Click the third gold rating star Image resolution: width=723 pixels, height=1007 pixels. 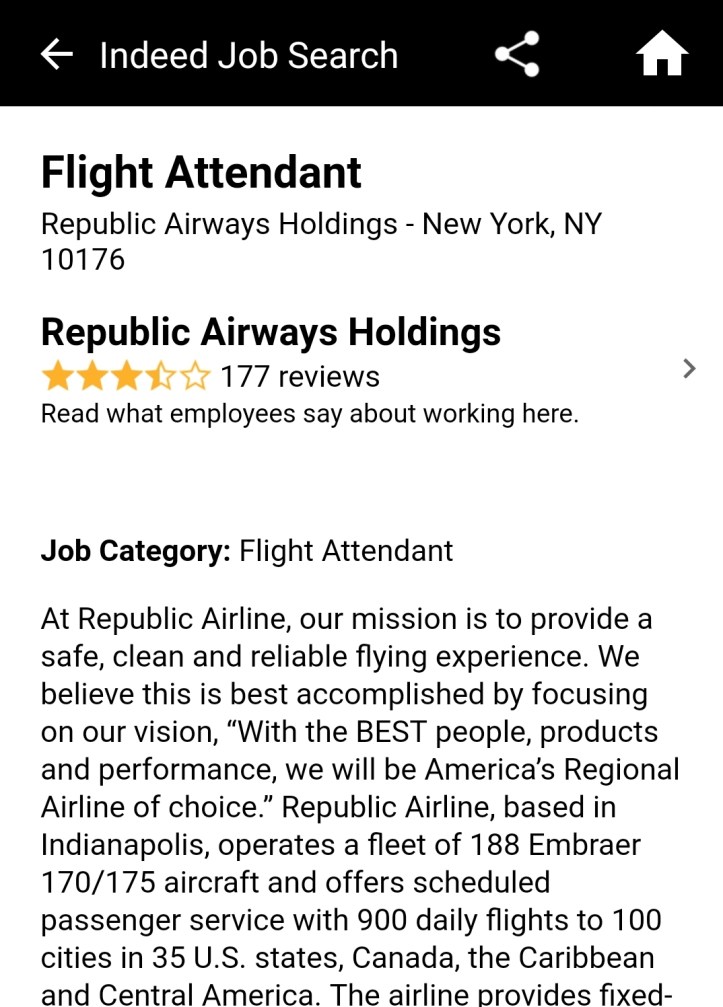point(126,377)
